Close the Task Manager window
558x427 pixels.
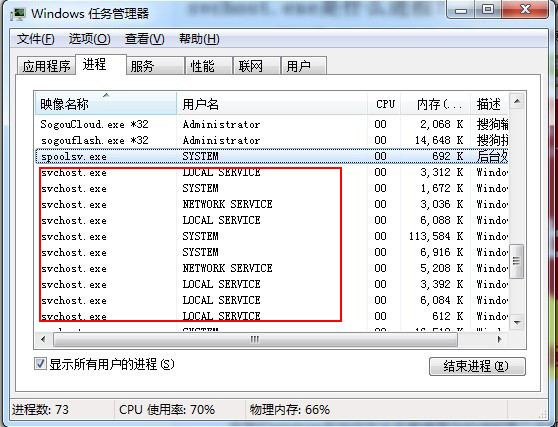(525, 10)
